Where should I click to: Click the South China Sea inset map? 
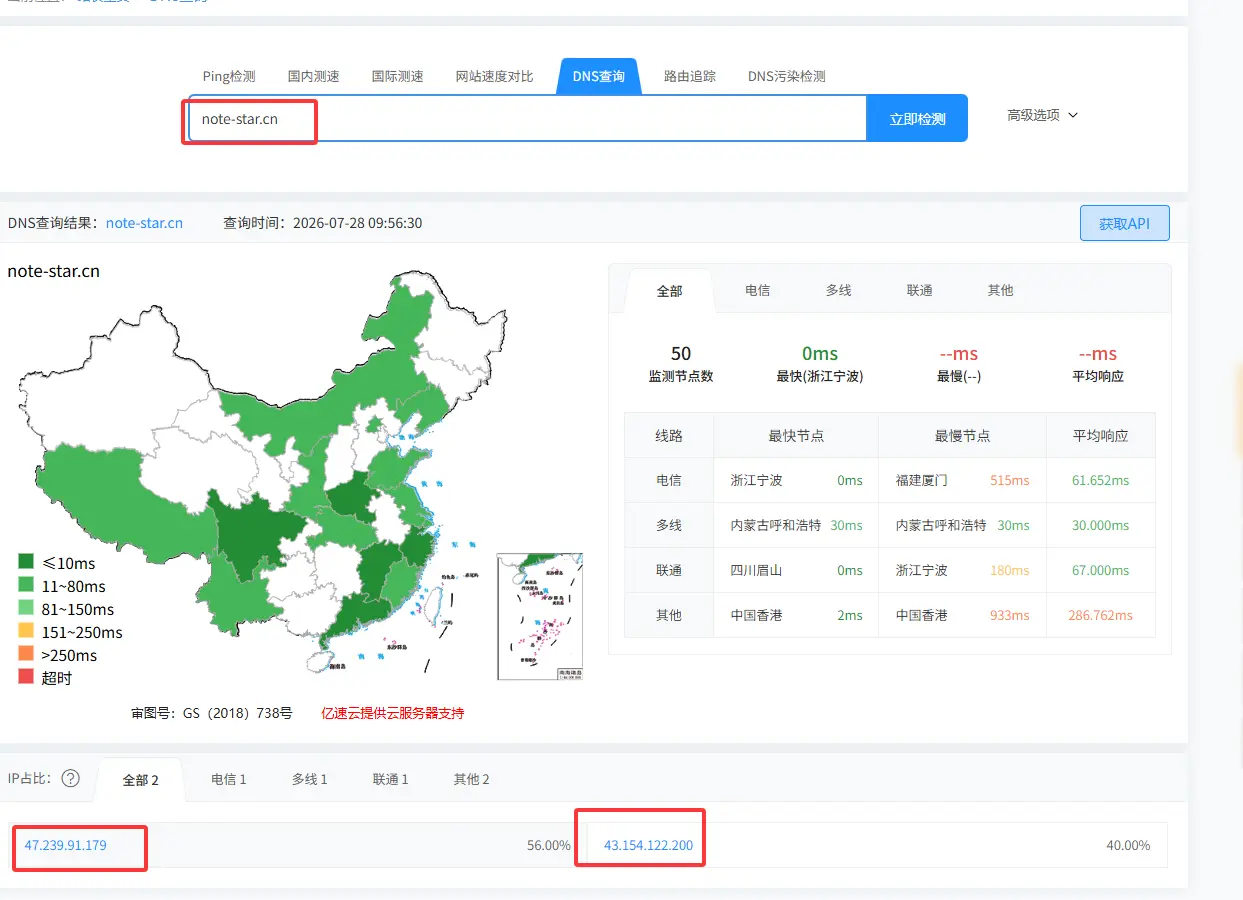point(540,616)
